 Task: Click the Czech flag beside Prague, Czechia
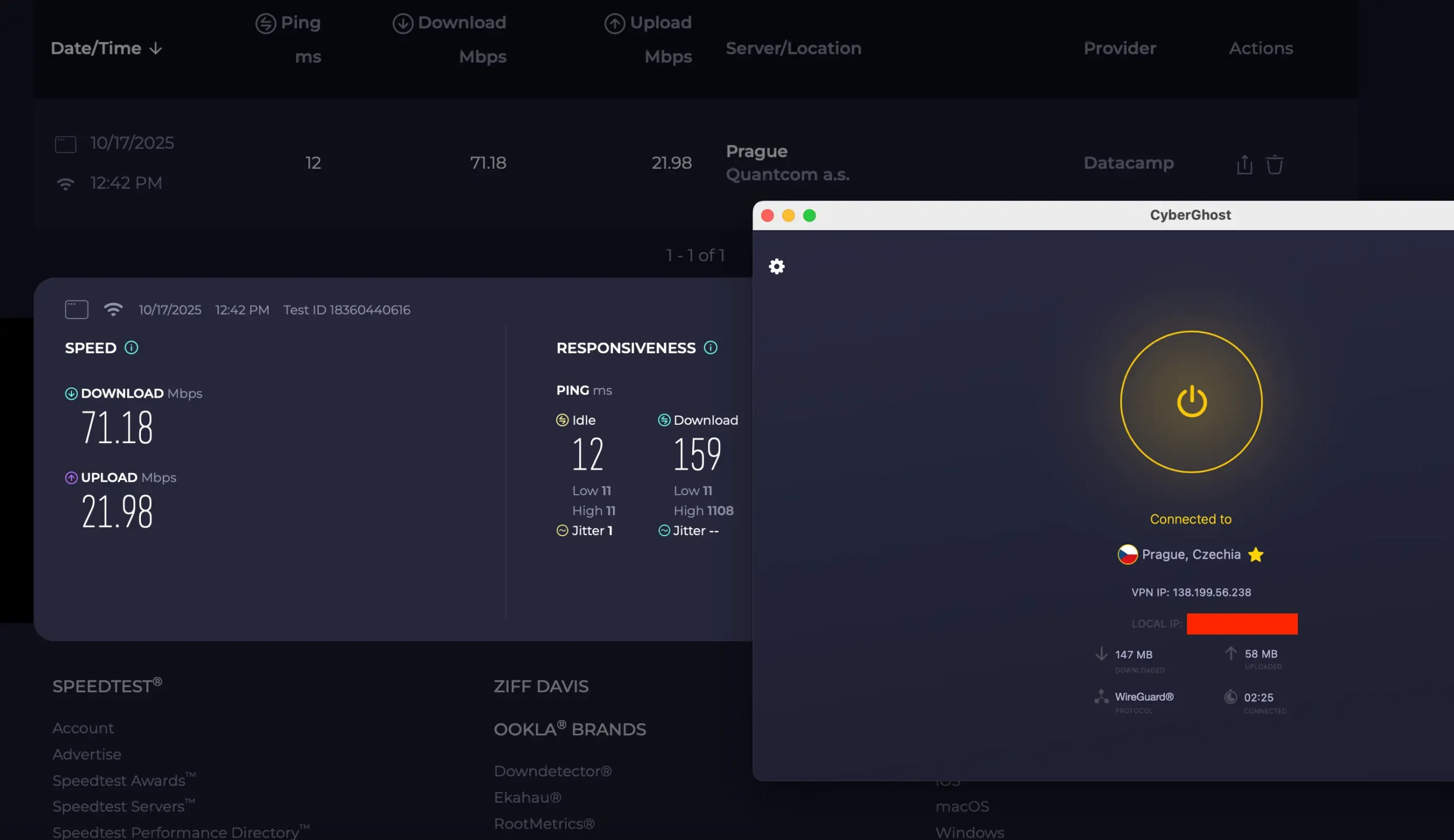click(1127, 554)
